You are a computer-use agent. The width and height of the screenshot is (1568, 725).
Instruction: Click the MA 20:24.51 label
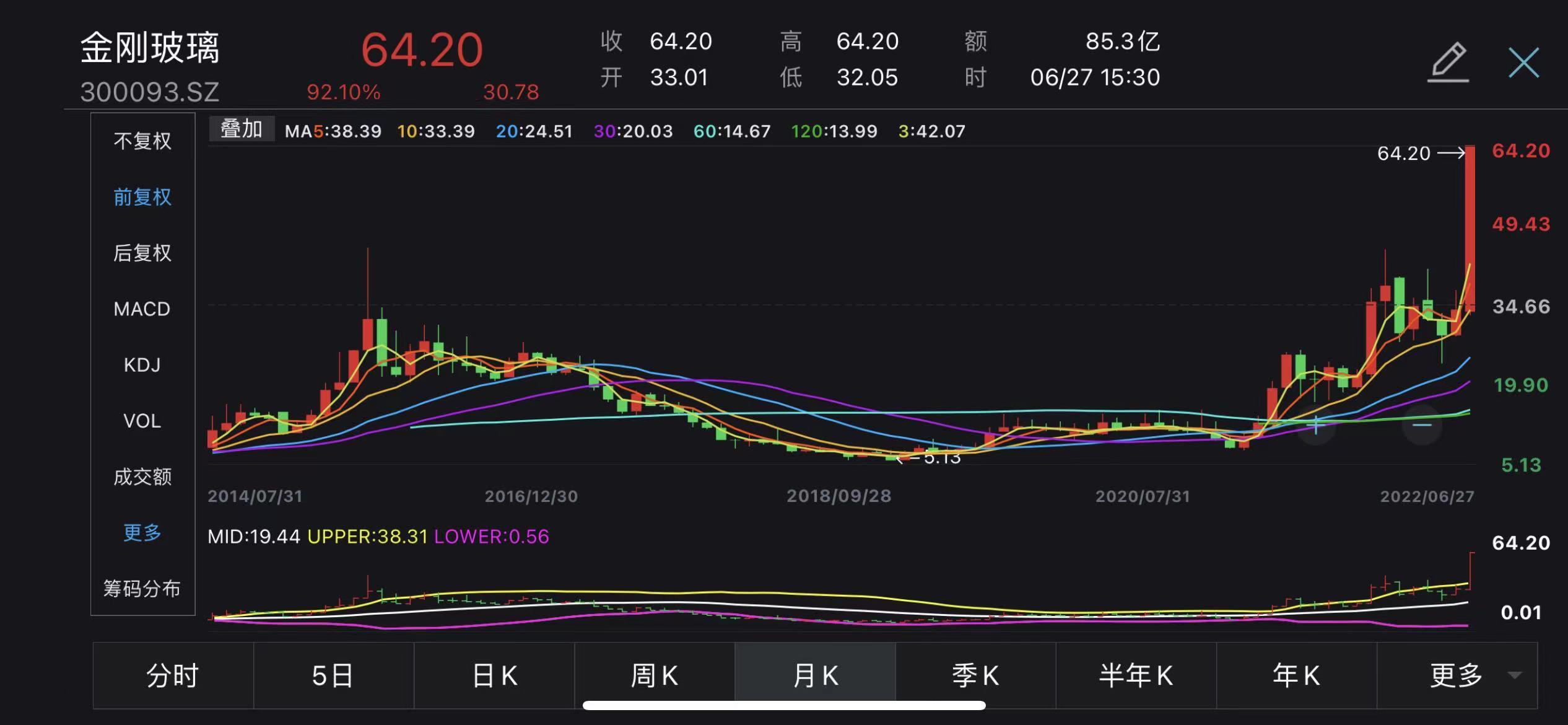pyautogui.click(x=534, y=131)
